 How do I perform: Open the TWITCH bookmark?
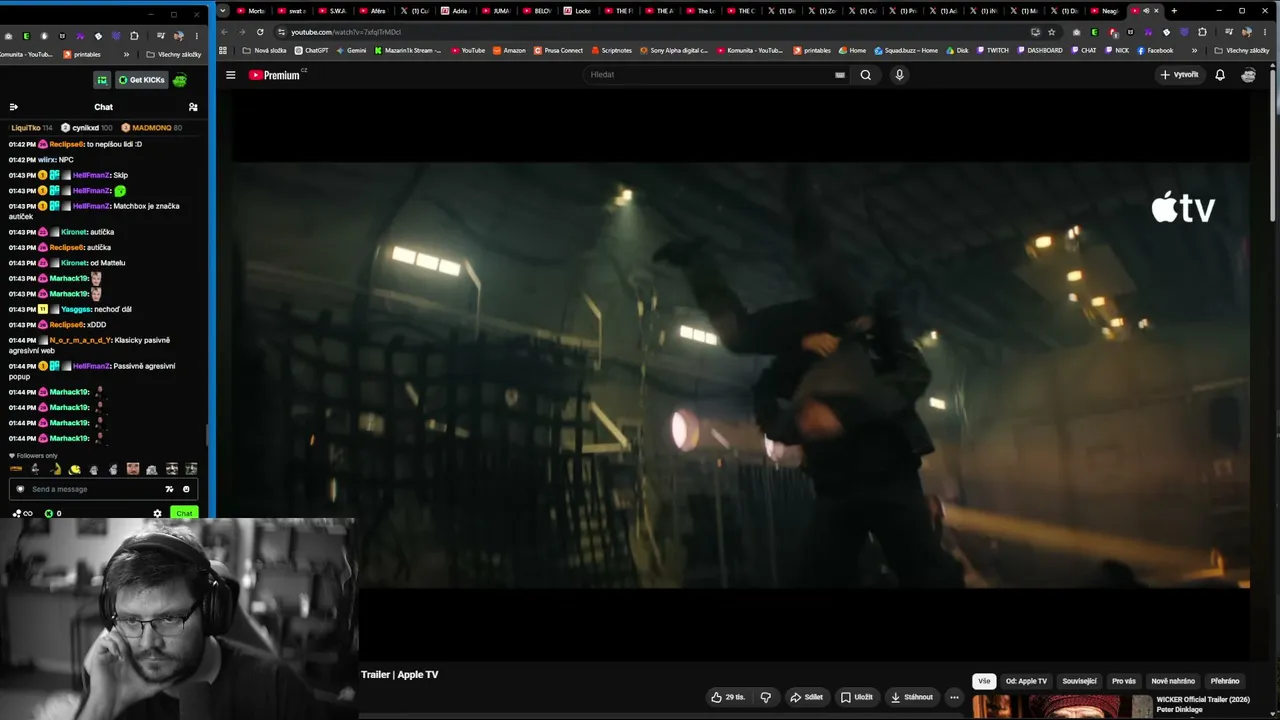point(992,50)
